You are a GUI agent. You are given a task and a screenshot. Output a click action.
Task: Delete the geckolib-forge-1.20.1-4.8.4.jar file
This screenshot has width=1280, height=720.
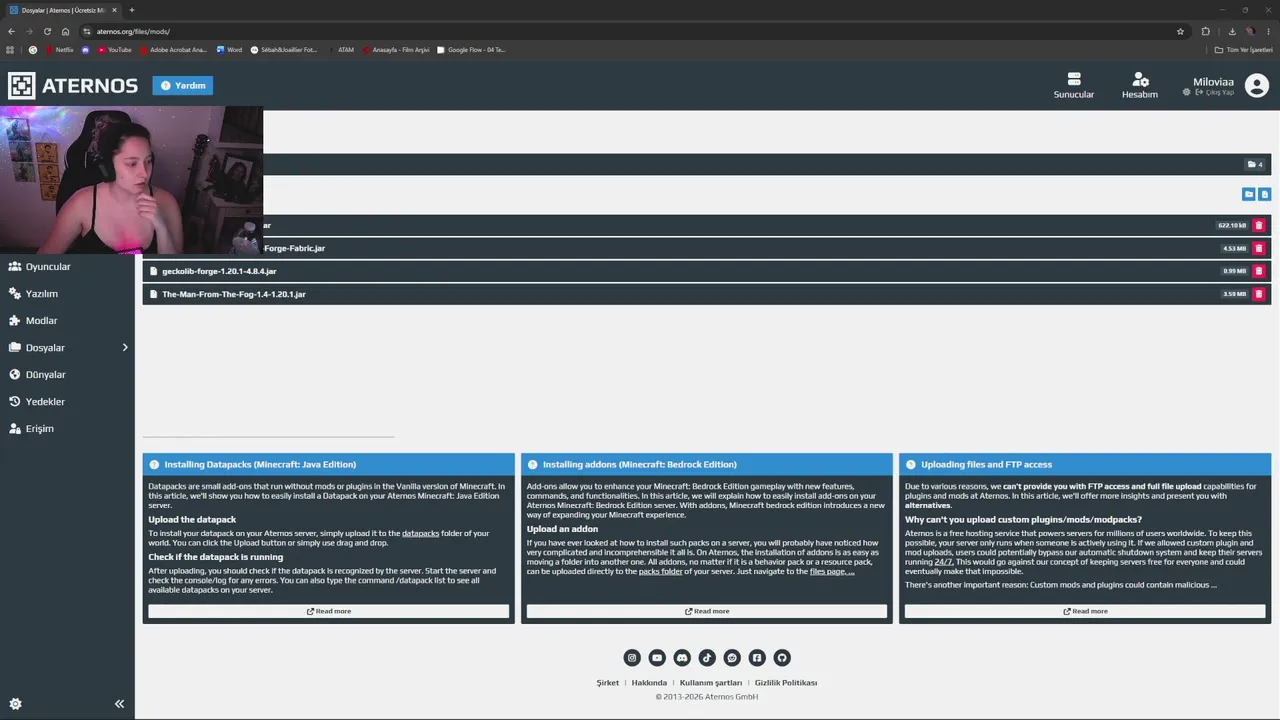(x=1259, y=271)
